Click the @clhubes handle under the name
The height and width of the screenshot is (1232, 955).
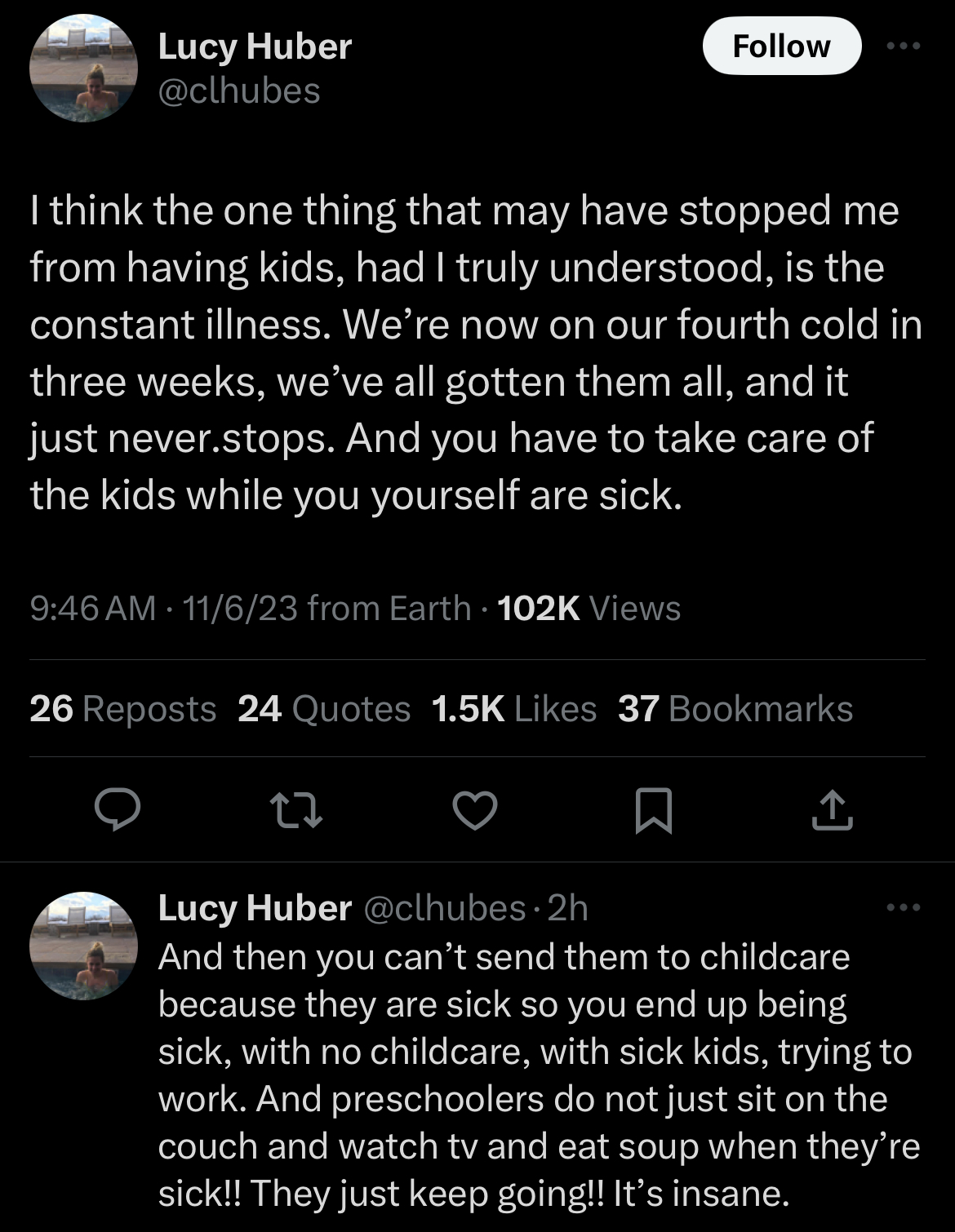[238, 91]
